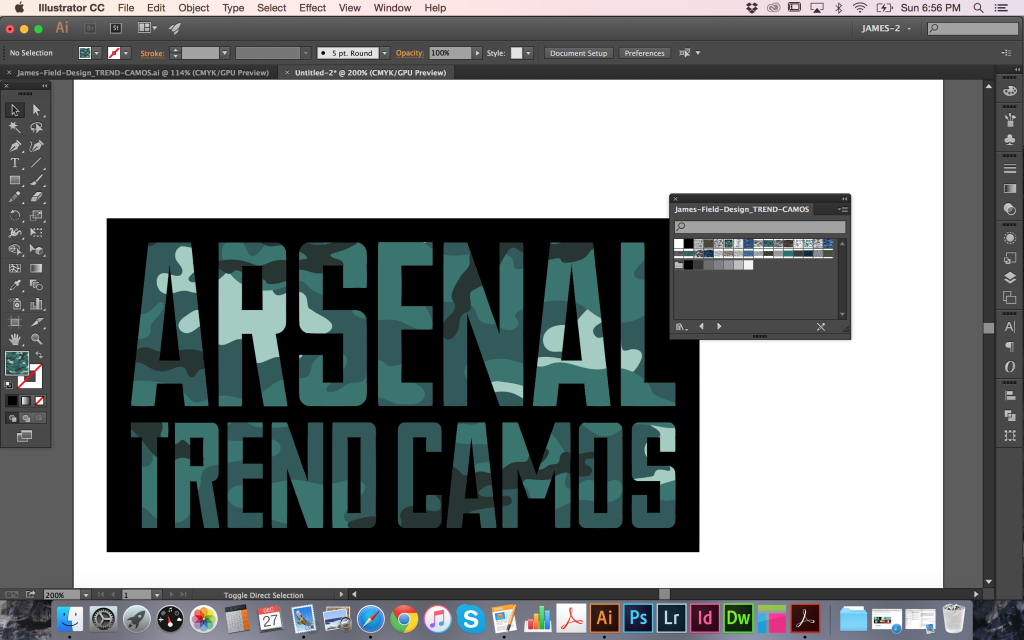Load previous swatch library in panel
1024x640 pixels.
click(701, 326)
